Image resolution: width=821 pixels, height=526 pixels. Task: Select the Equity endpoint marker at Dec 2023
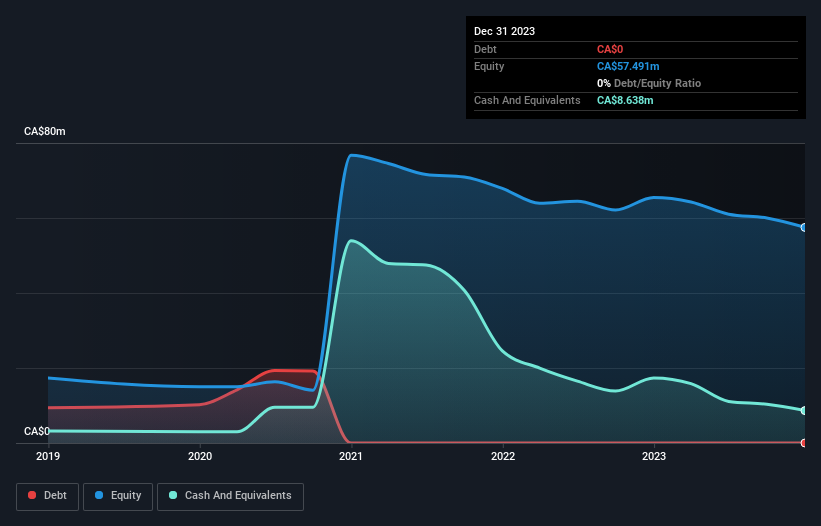[804, 228]
